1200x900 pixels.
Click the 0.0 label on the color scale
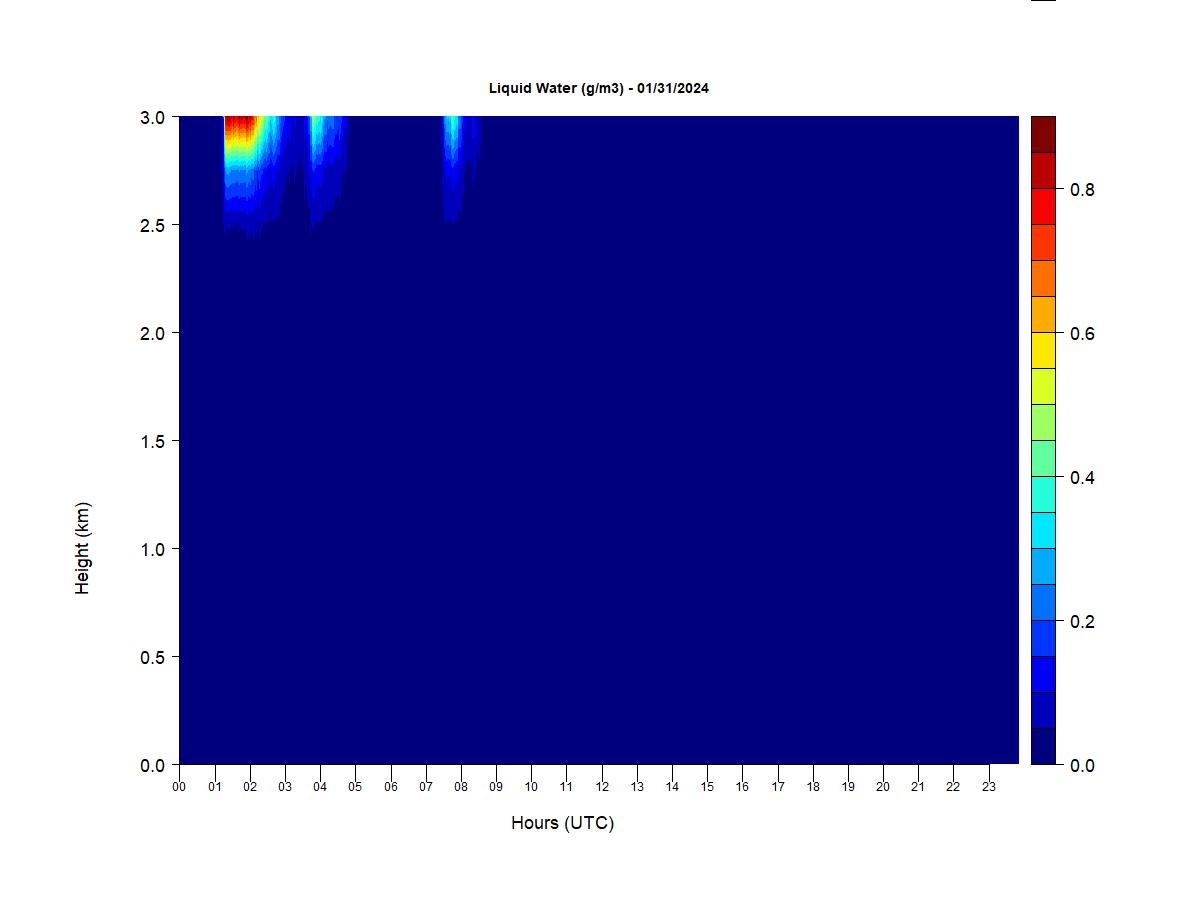pyautogui.click(x=1082, y=765)
